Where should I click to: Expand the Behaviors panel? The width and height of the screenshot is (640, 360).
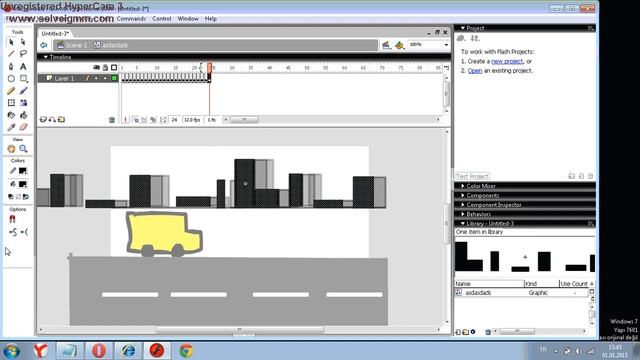point(462,214)
